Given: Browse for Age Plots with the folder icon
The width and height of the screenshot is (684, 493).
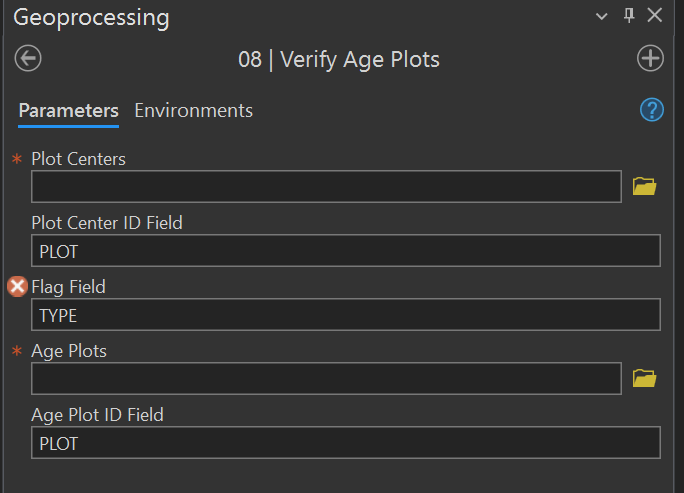Looking at the screenshot, I should click(645, 378).
